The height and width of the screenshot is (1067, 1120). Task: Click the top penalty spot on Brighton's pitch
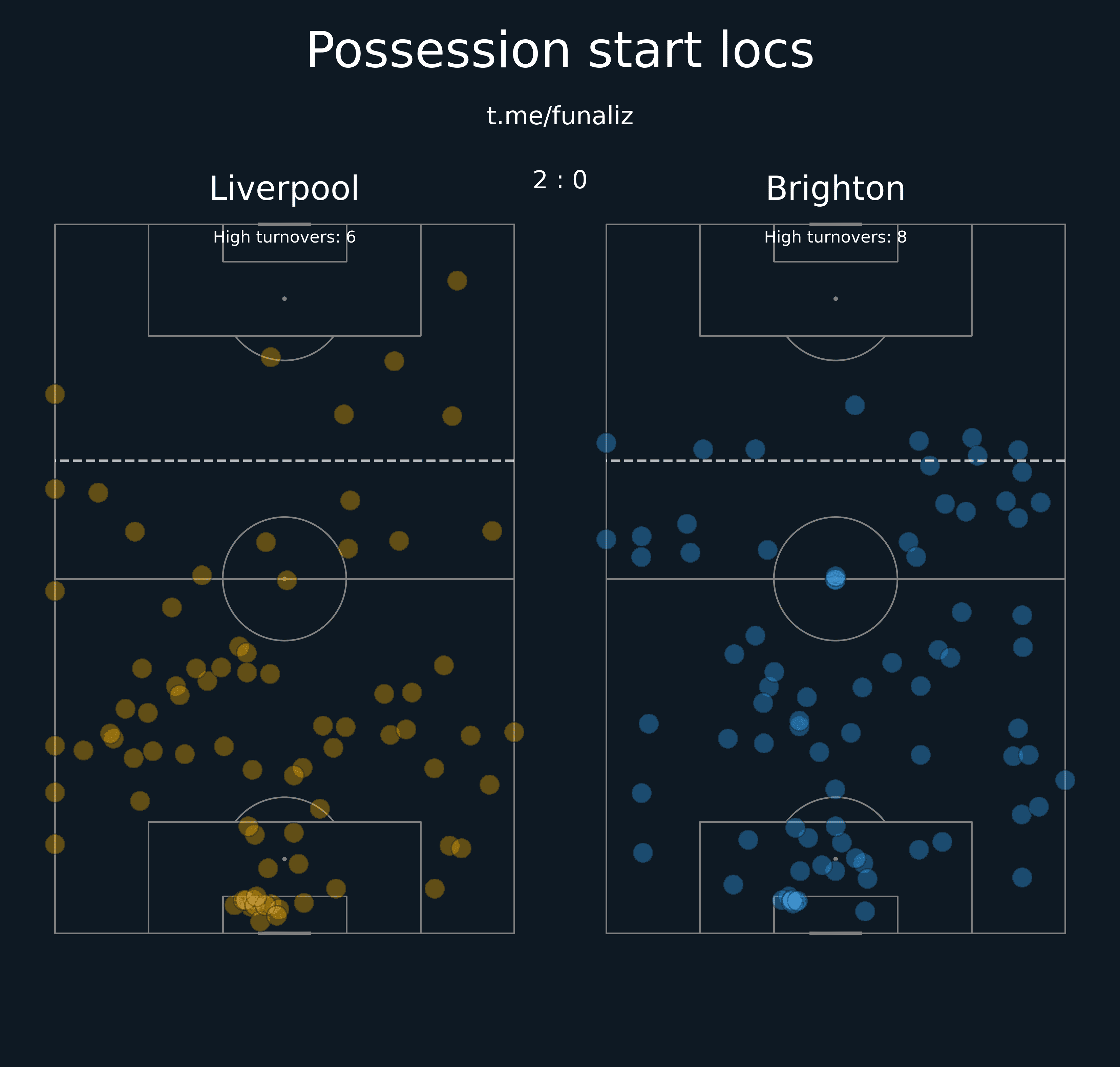pos(835,299)
